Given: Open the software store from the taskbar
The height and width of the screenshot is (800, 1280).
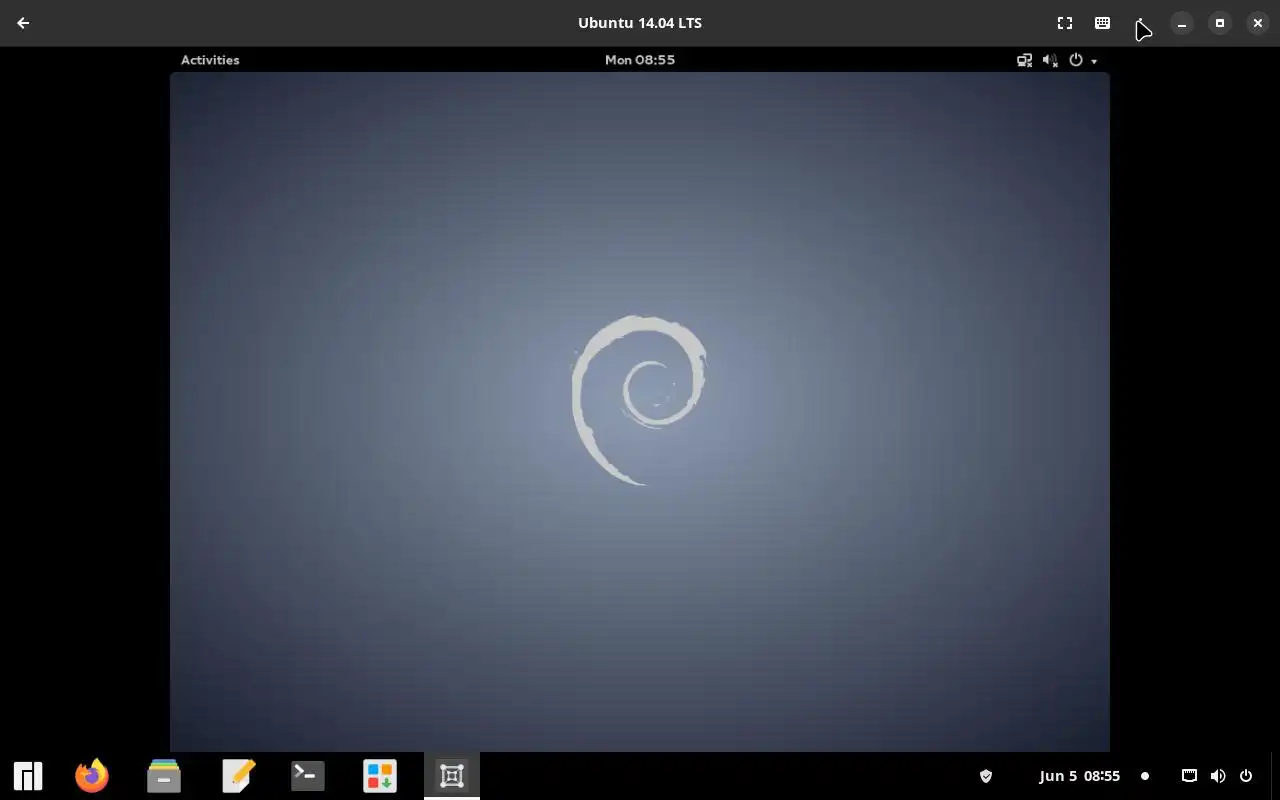Looking at the screenshot, I should pos(380,776).
